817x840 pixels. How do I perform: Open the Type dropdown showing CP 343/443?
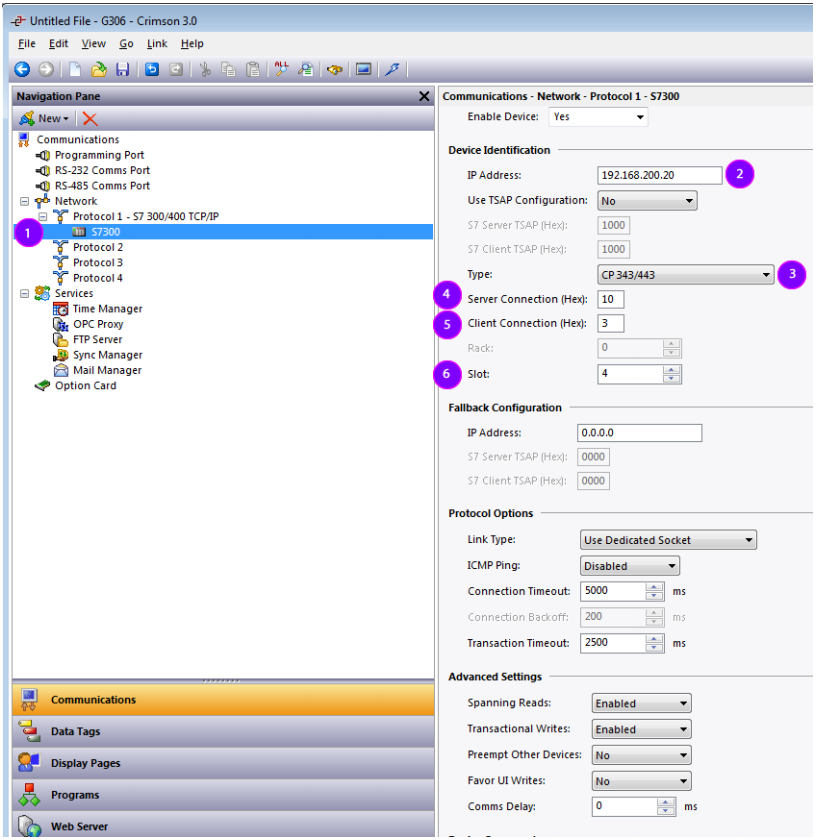tap(685, 275)
